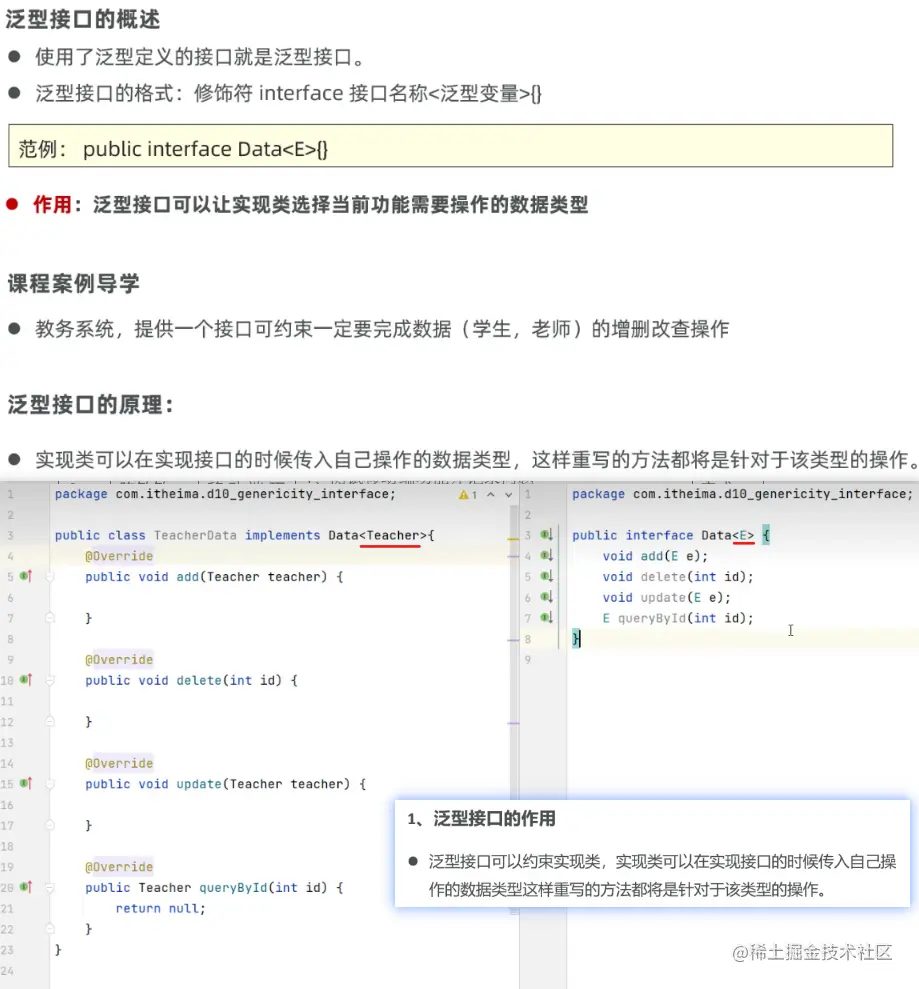The height and width of the screenshot is (989, 919).
Task: Collapse the queryById method fold marker on line 20
Action: 50,887
